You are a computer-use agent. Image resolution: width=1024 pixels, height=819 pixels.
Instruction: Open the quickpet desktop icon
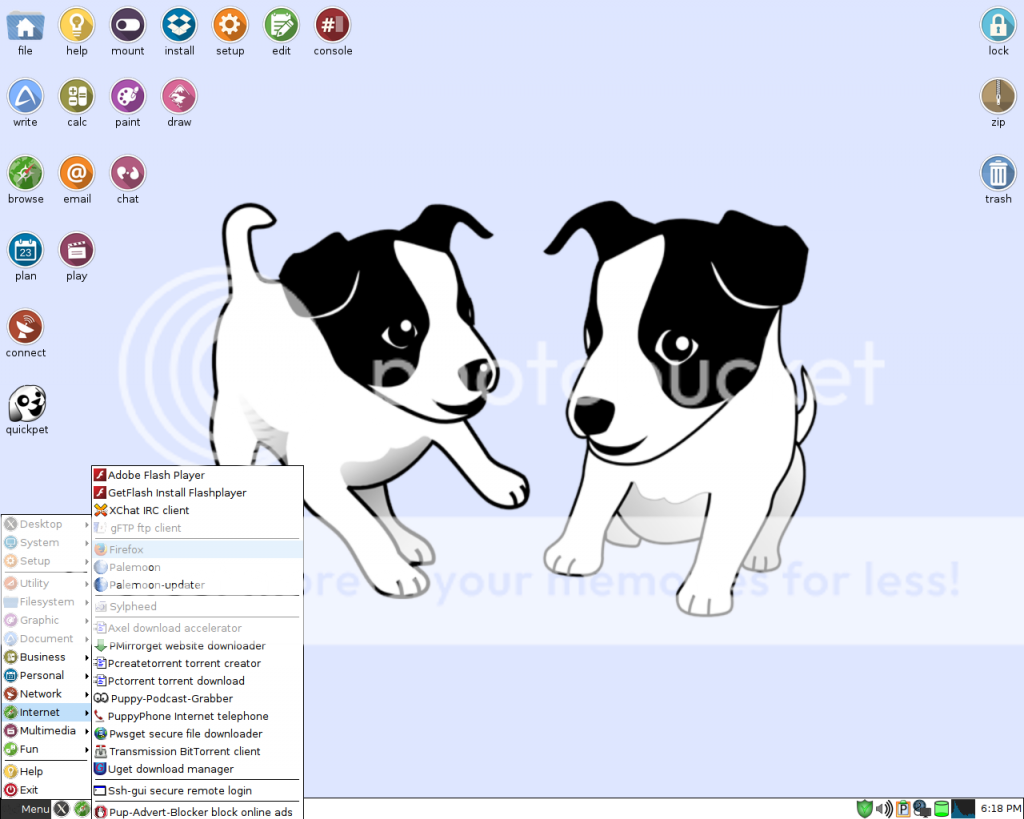(x=26, y=405)
